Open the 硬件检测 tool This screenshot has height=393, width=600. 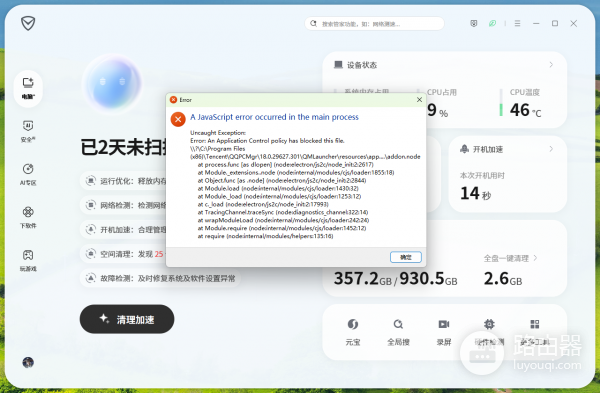pos(489,332)
